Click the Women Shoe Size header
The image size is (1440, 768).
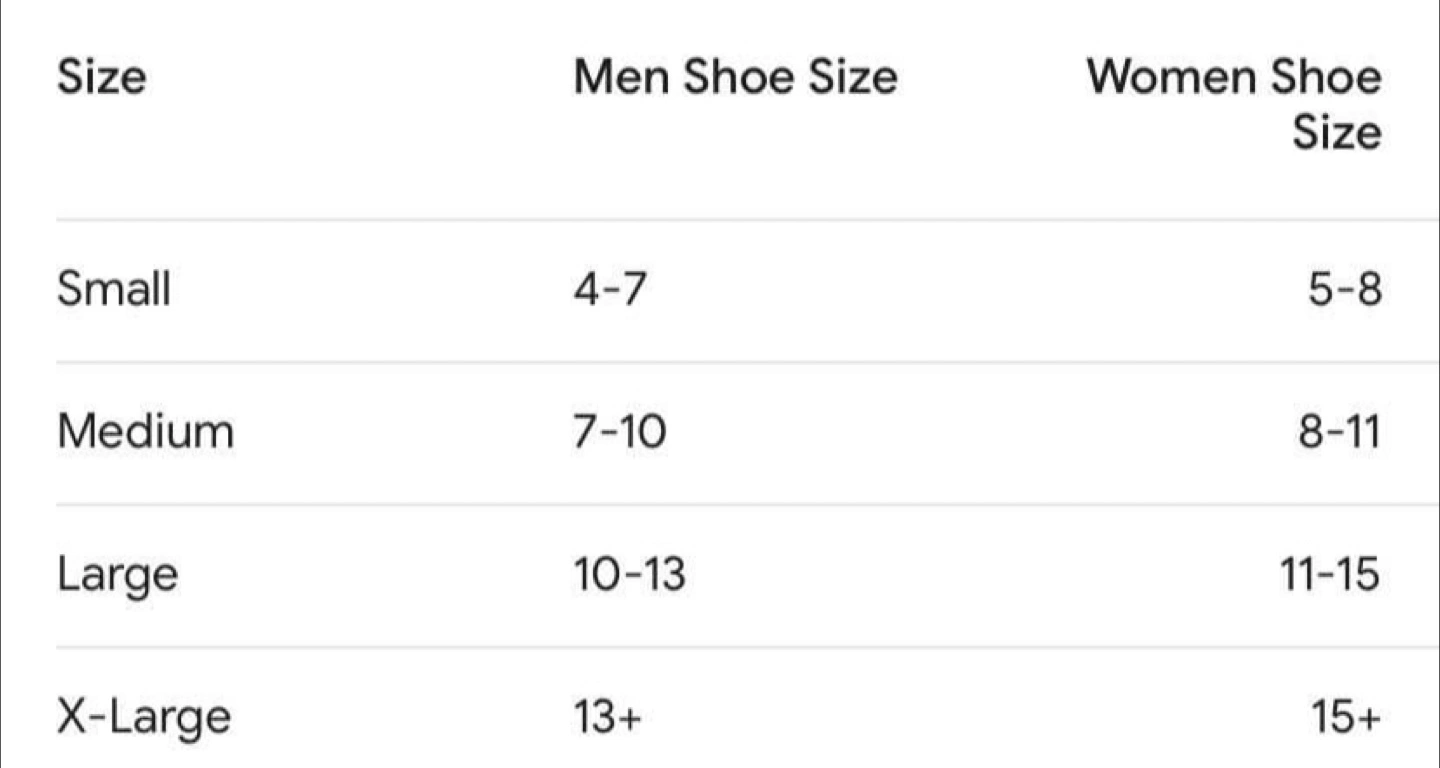pos(1235,105)
